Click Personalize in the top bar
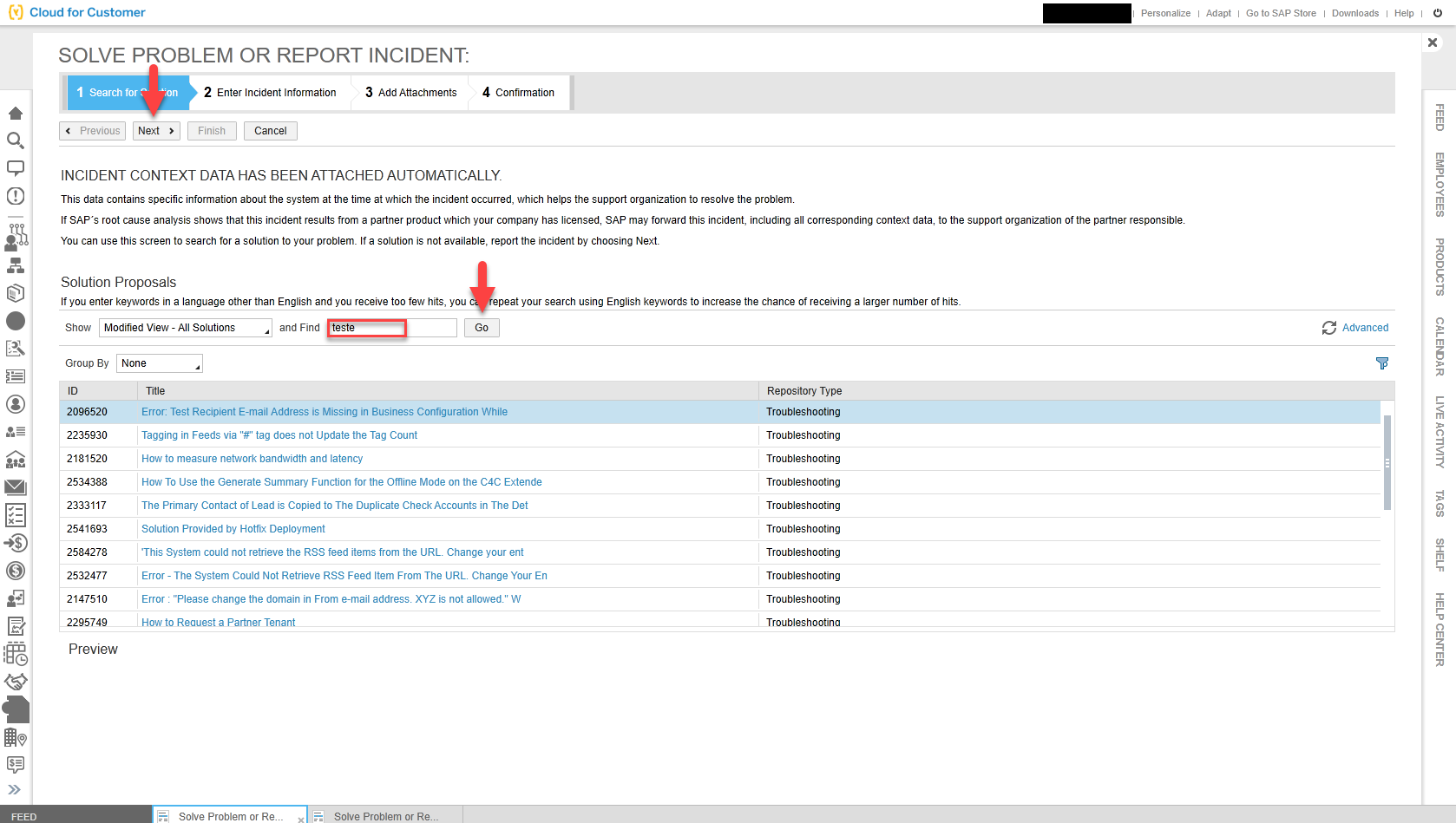This screenshot has height=823, width=1456. point(1165,13)
